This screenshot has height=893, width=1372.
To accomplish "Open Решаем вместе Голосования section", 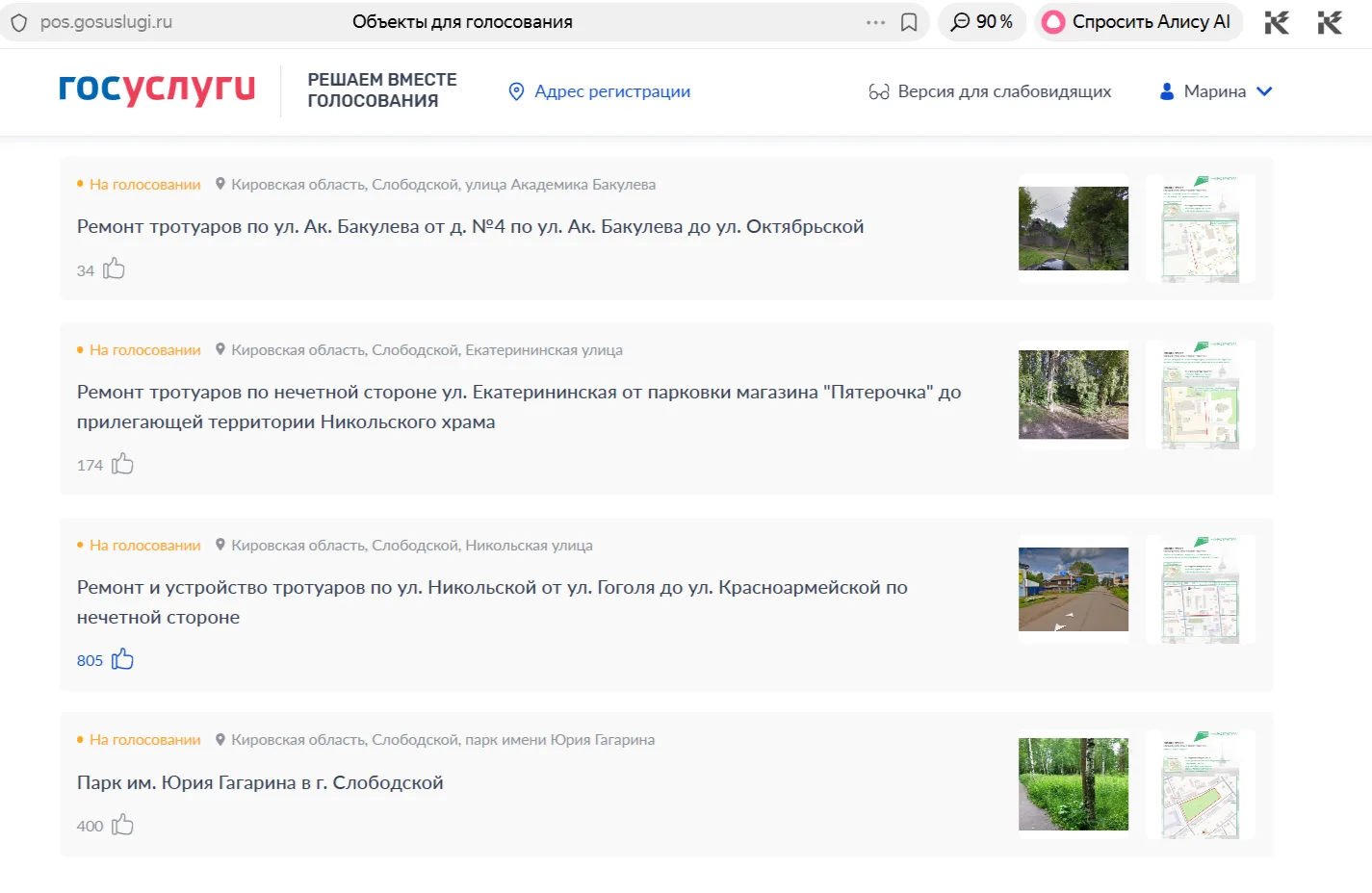I will coord(382,90).
